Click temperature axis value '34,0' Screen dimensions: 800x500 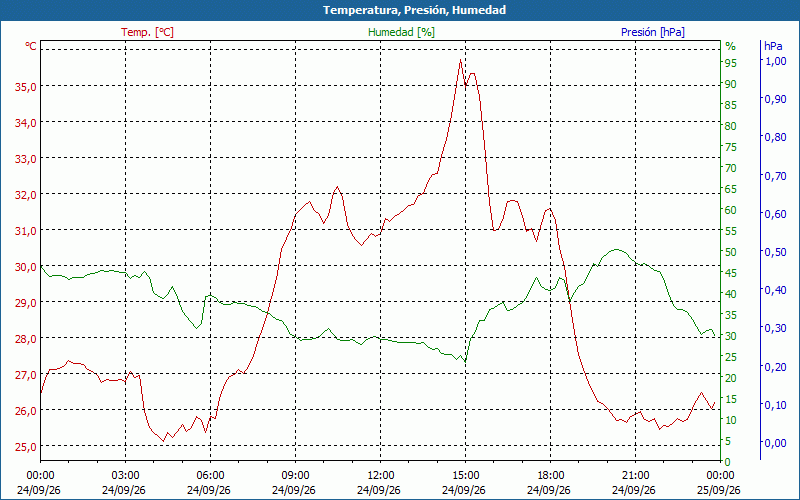[26, 122]
